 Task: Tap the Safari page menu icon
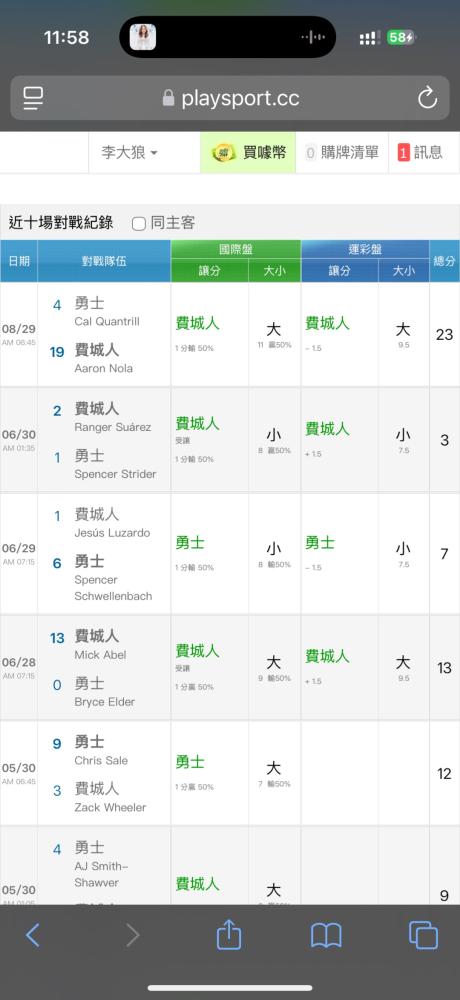click(33, 98)
